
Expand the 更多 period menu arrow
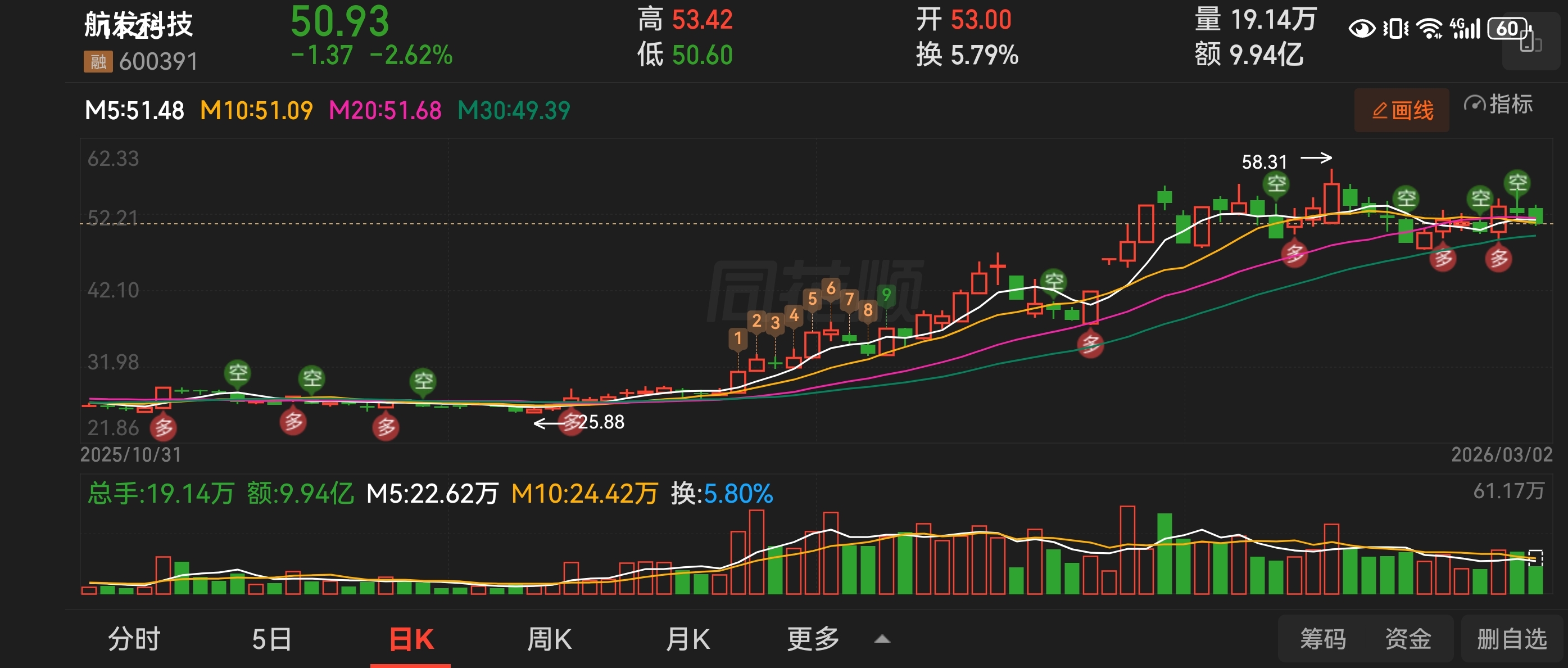click(x=882, y=639)
